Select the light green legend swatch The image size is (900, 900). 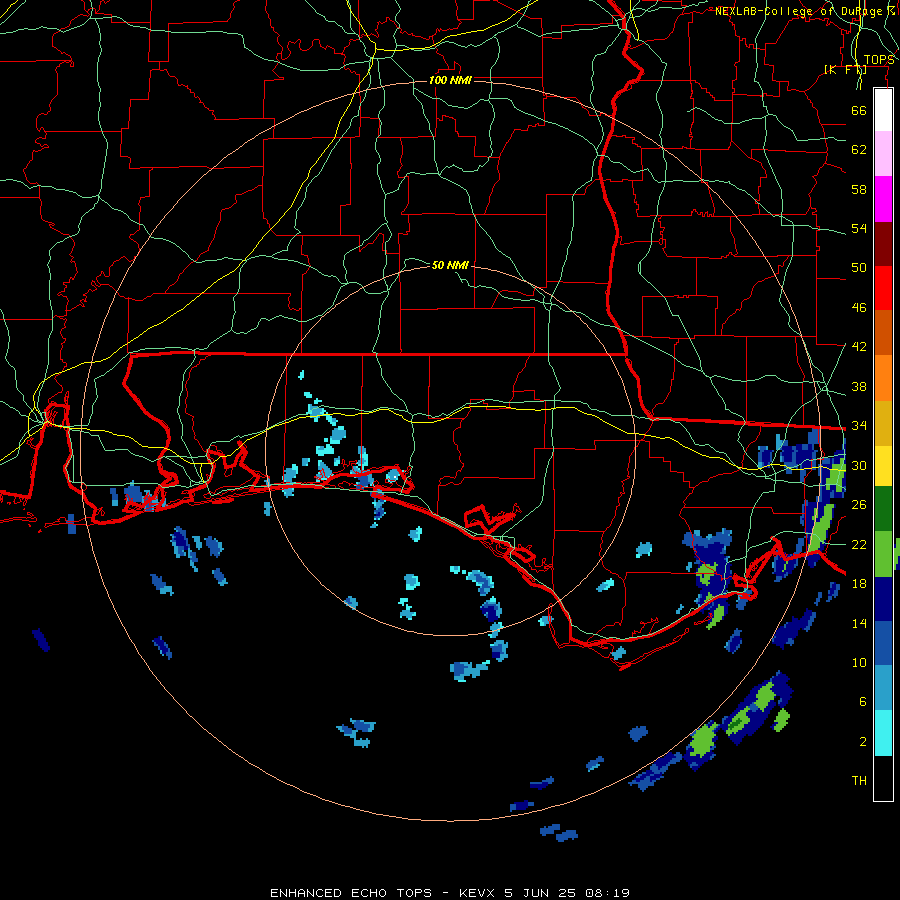[883, 554]
